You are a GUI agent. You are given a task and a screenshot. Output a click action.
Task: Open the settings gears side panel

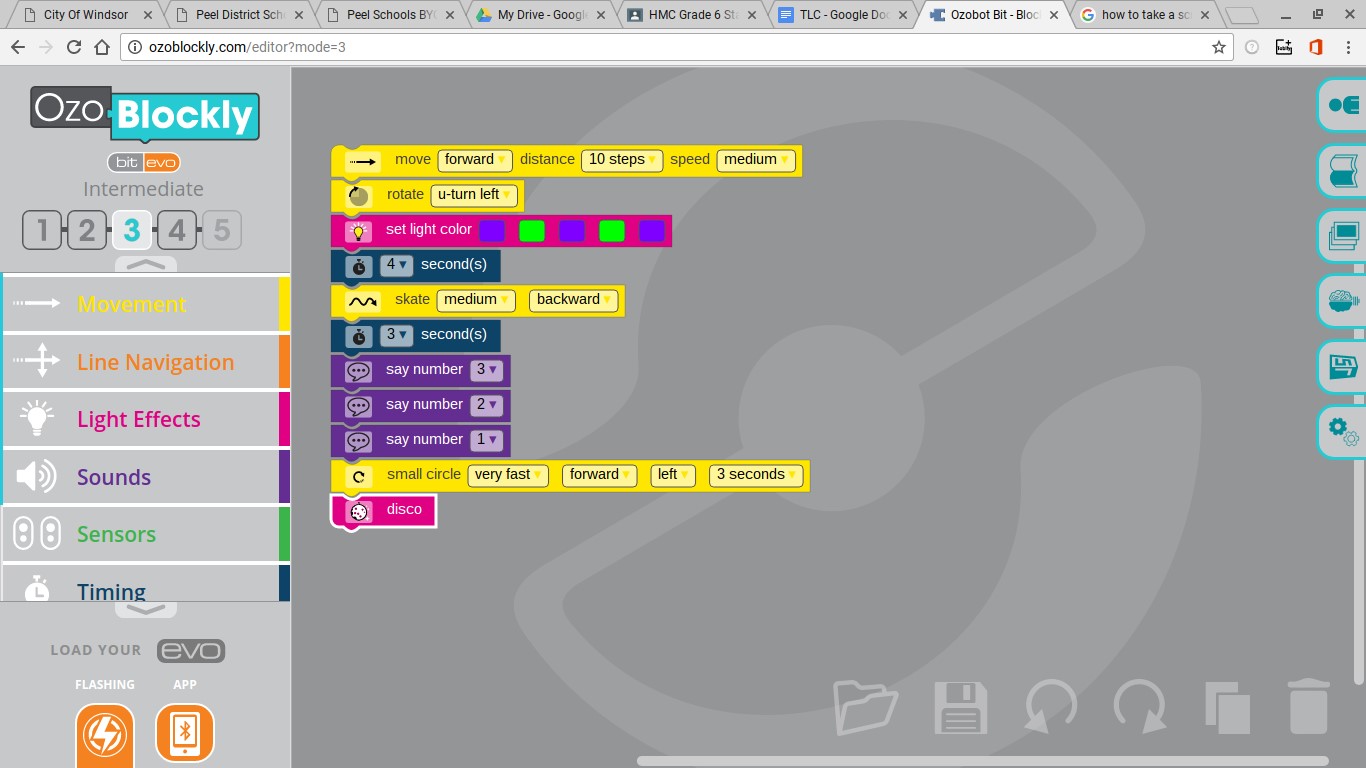coord(1342,431)
